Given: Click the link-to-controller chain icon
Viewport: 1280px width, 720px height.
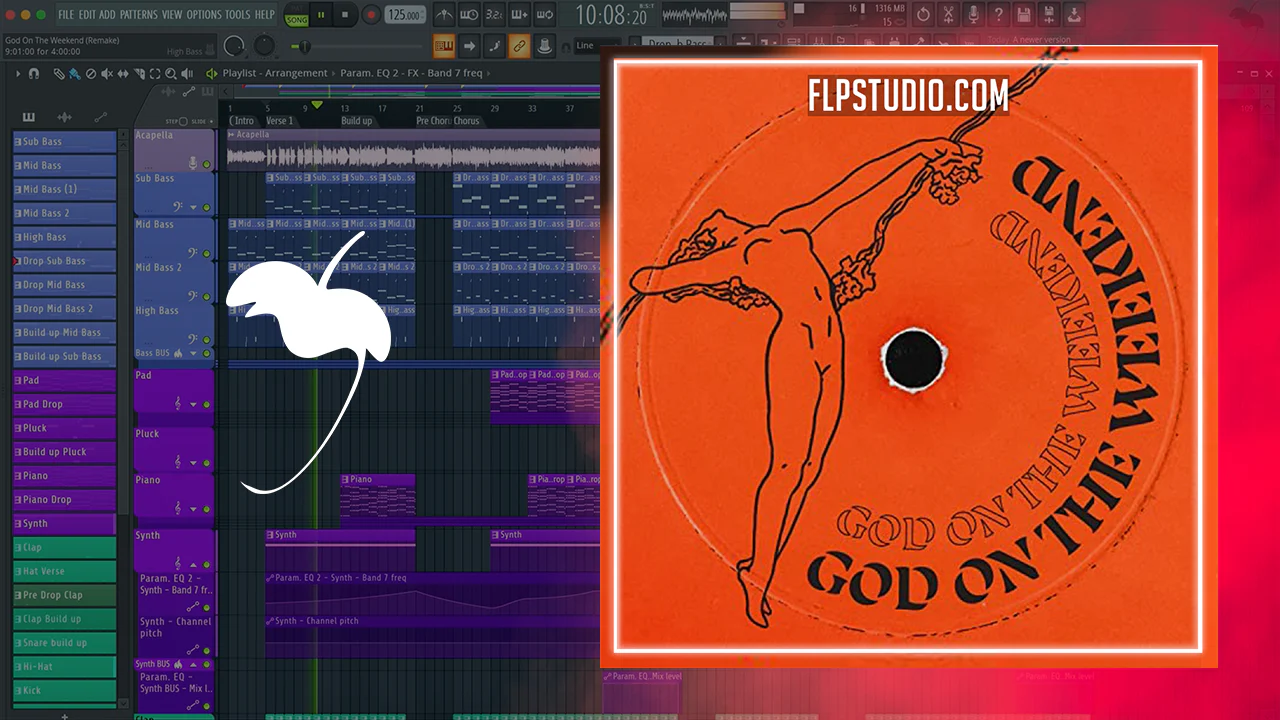Looking at the screenshot, I should [519, 46].
